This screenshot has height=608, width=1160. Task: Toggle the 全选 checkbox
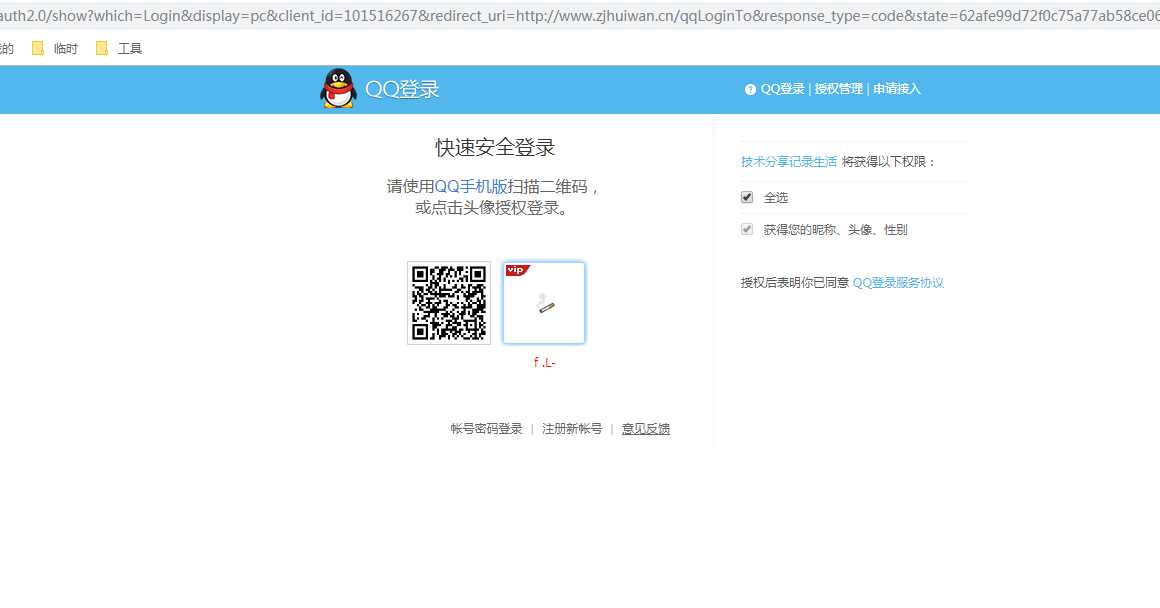coord(747,197)
